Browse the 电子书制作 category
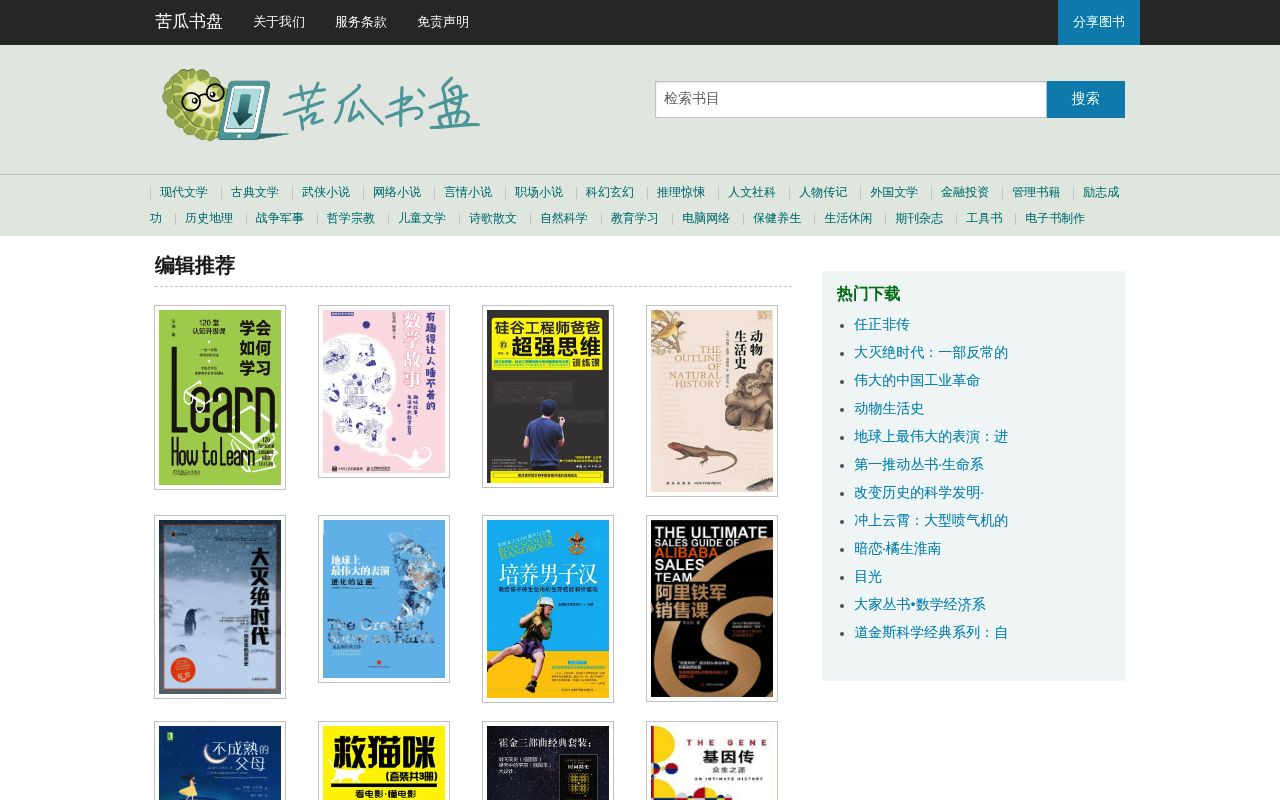Screen dimensions: 1280x800 [x=1055, y=218]
